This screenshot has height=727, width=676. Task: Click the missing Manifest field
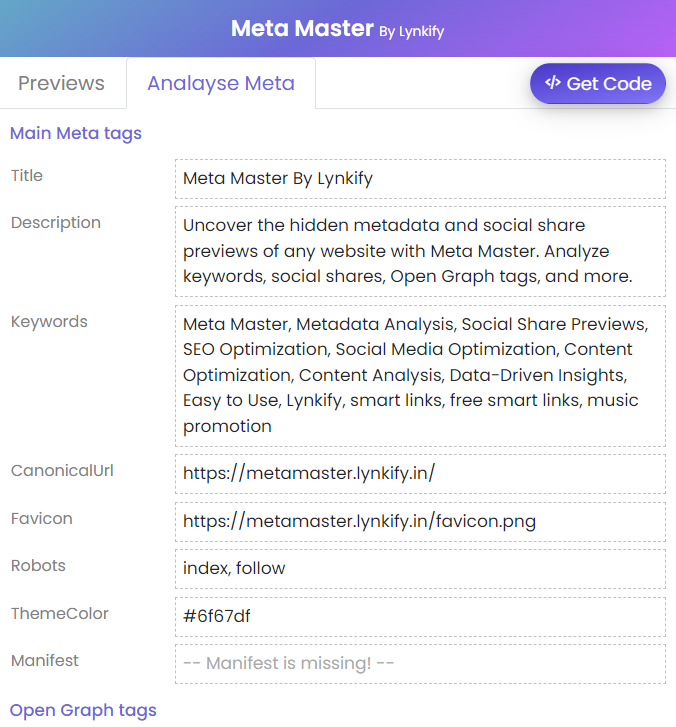click(420, 663)
